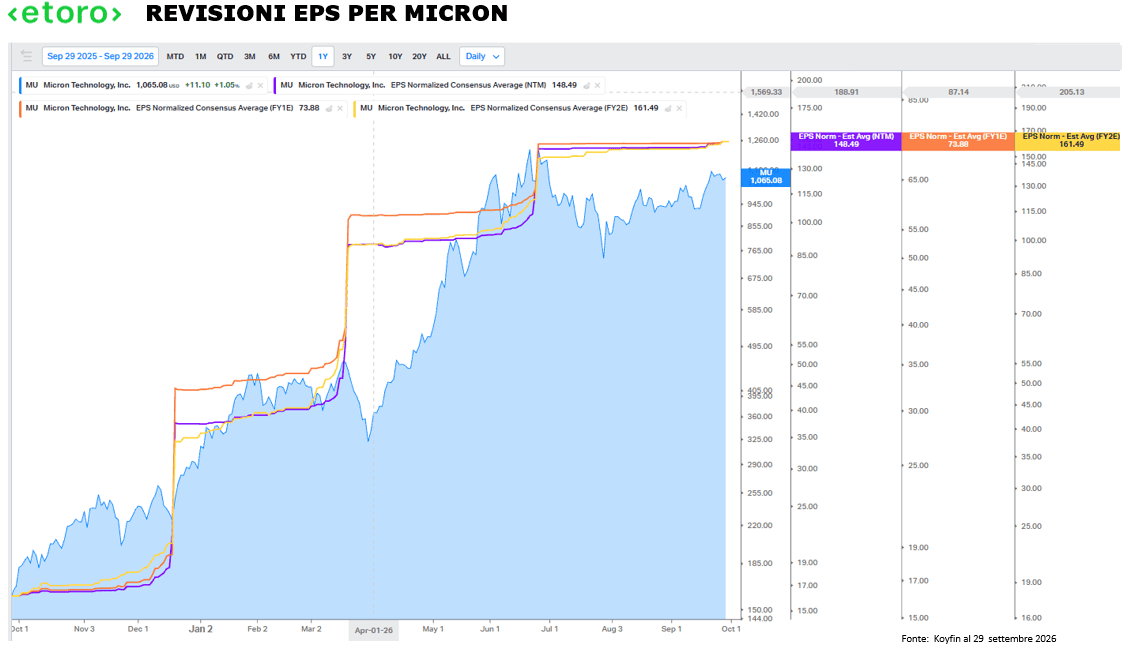Viewport: 1132px width, 661px height.
Task: Remove the EPS FY1E series from legend
Action: 340,109
